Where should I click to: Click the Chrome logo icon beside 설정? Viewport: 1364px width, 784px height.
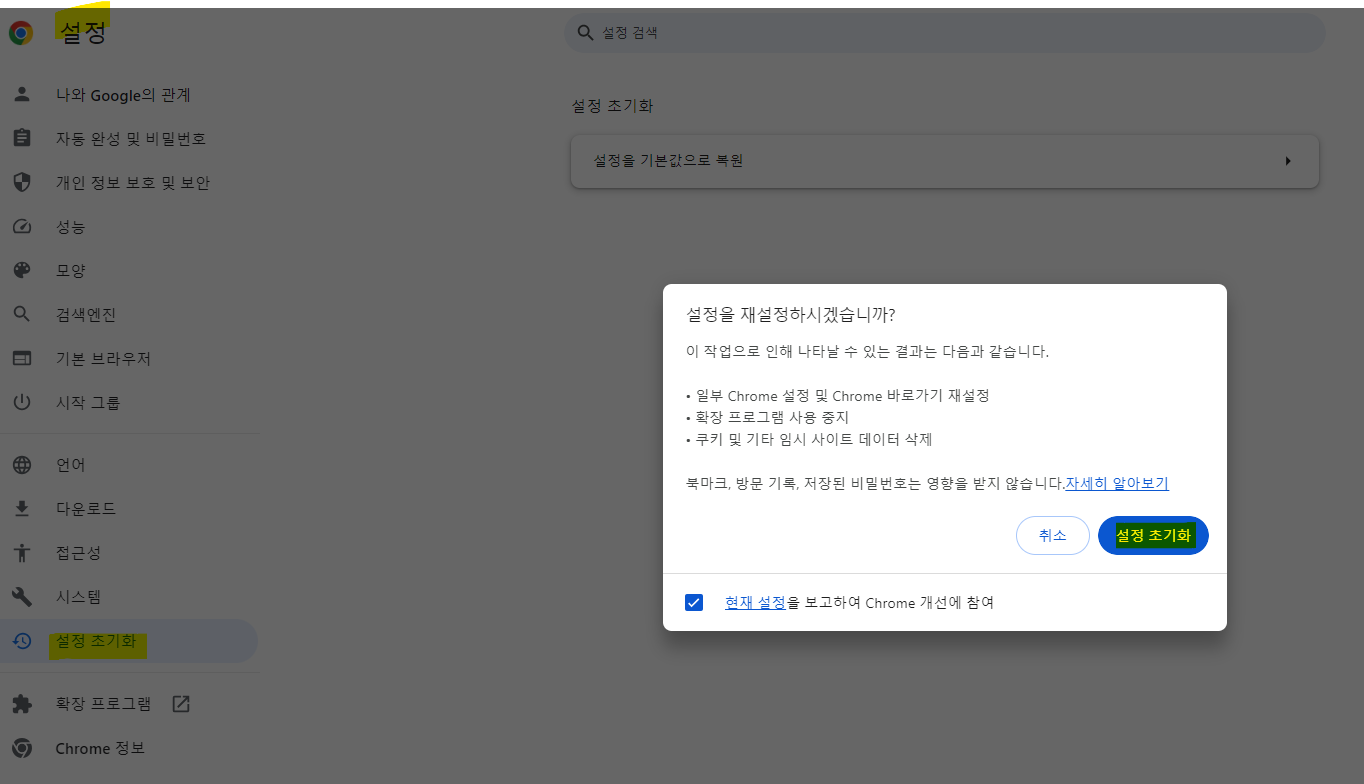[21, 33]
